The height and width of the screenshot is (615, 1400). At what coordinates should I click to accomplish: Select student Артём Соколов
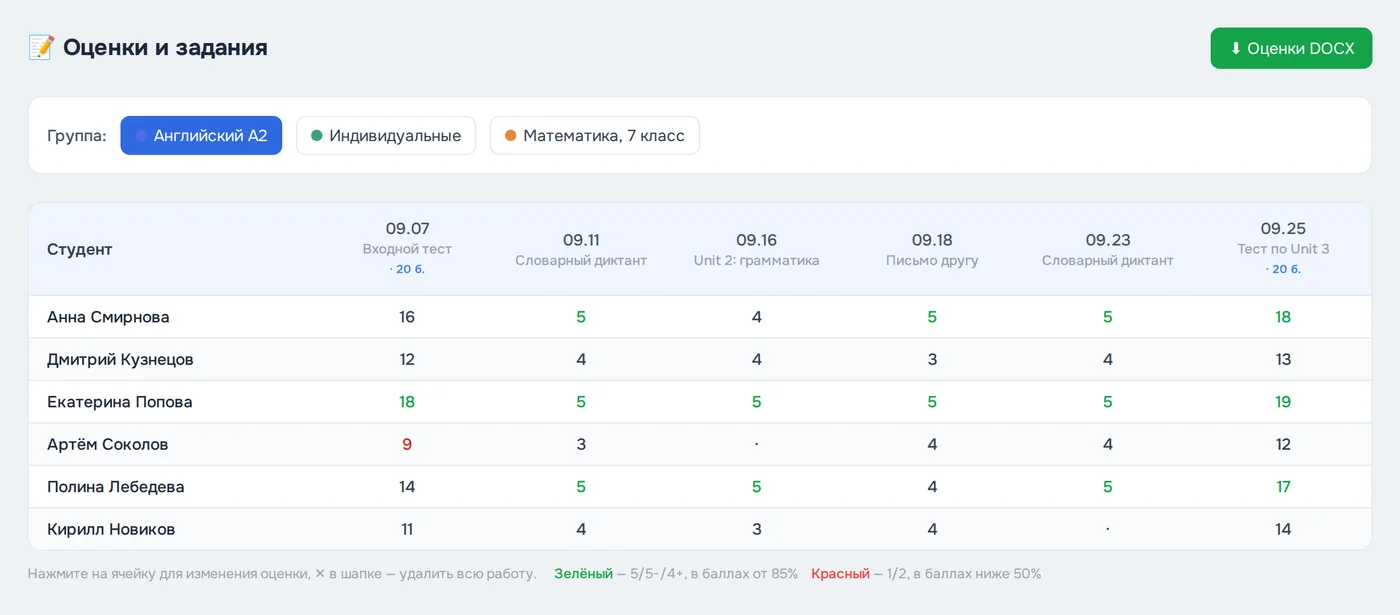108,444
